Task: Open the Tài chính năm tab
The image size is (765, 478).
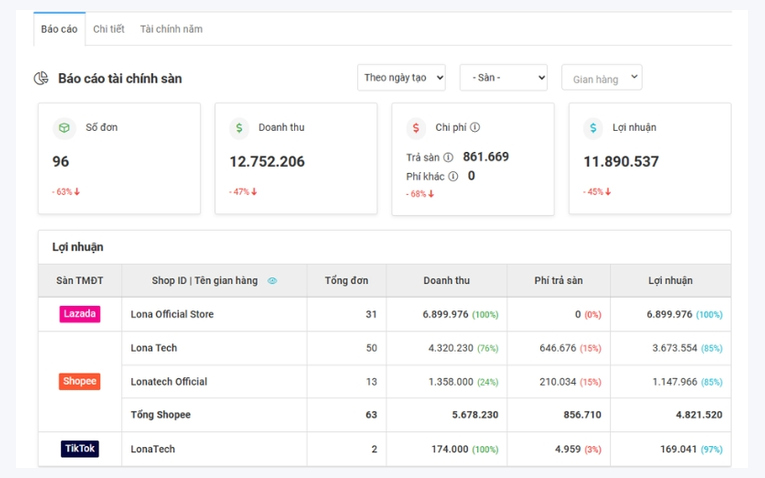Action: click(171, 29)
